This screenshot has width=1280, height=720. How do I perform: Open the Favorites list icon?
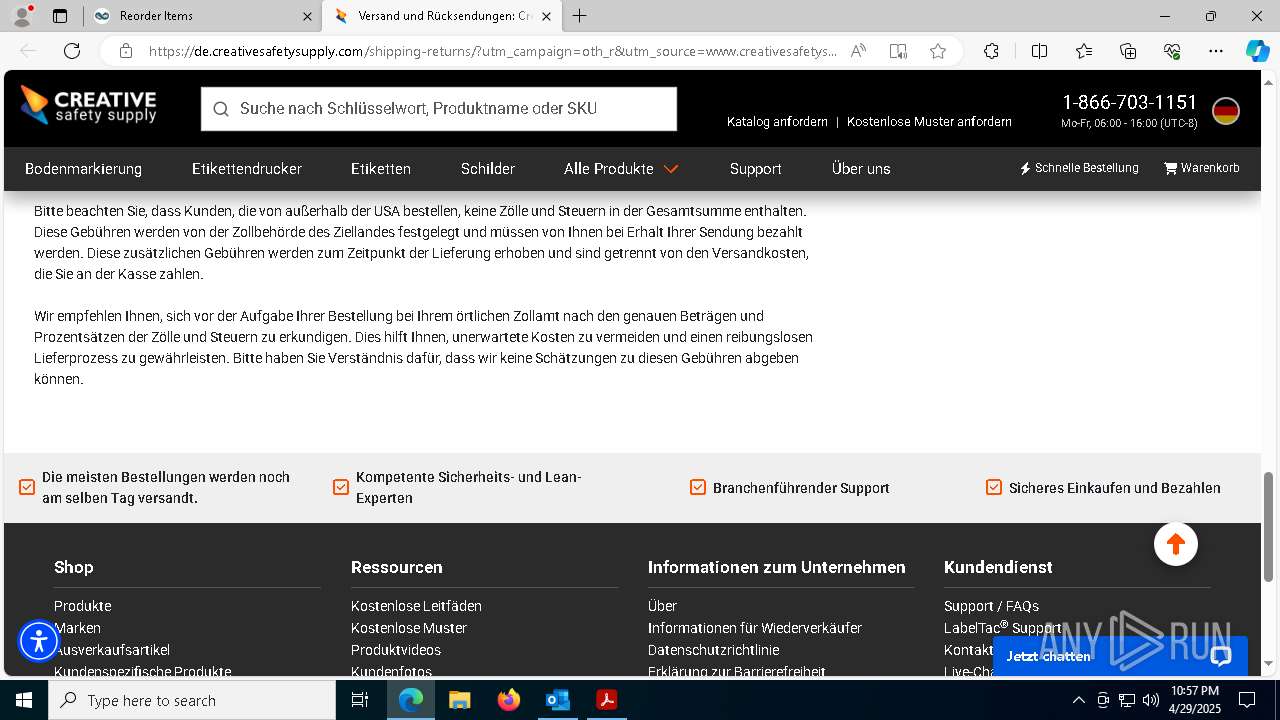(1084, 51)
